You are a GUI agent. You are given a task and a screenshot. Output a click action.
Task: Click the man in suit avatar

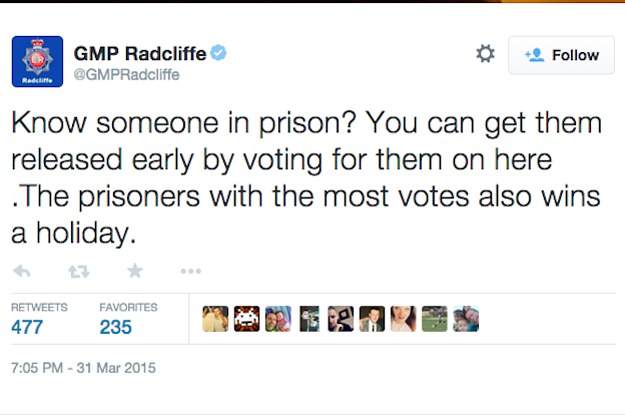click(x=372, y=319)
